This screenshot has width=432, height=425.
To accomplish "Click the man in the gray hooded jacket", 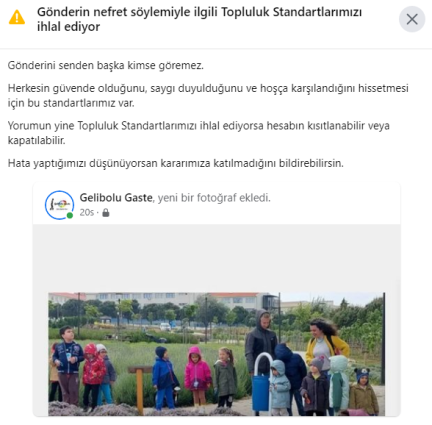I will coord(261,347).
